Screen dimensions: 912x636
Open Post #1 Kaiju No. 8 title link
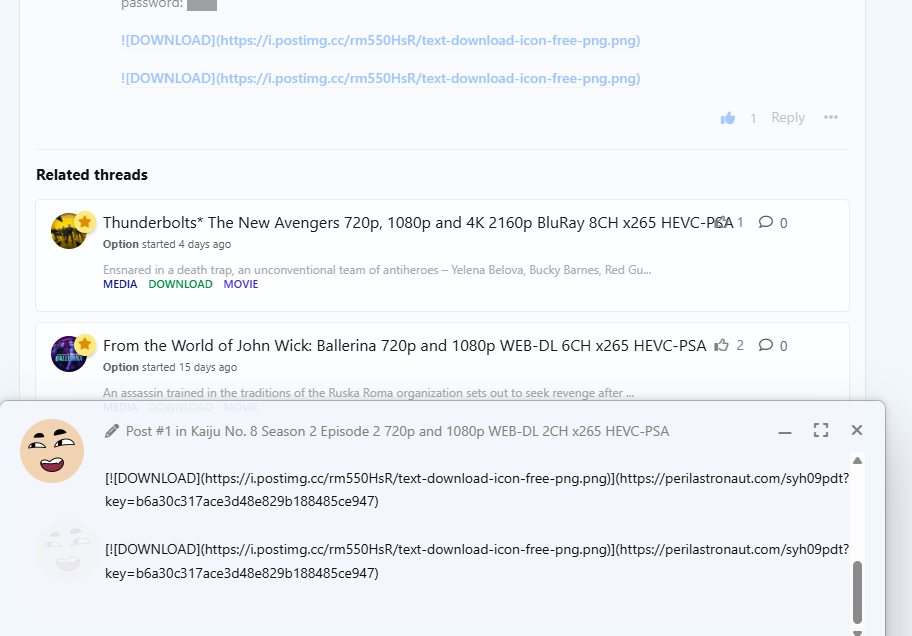397,431
